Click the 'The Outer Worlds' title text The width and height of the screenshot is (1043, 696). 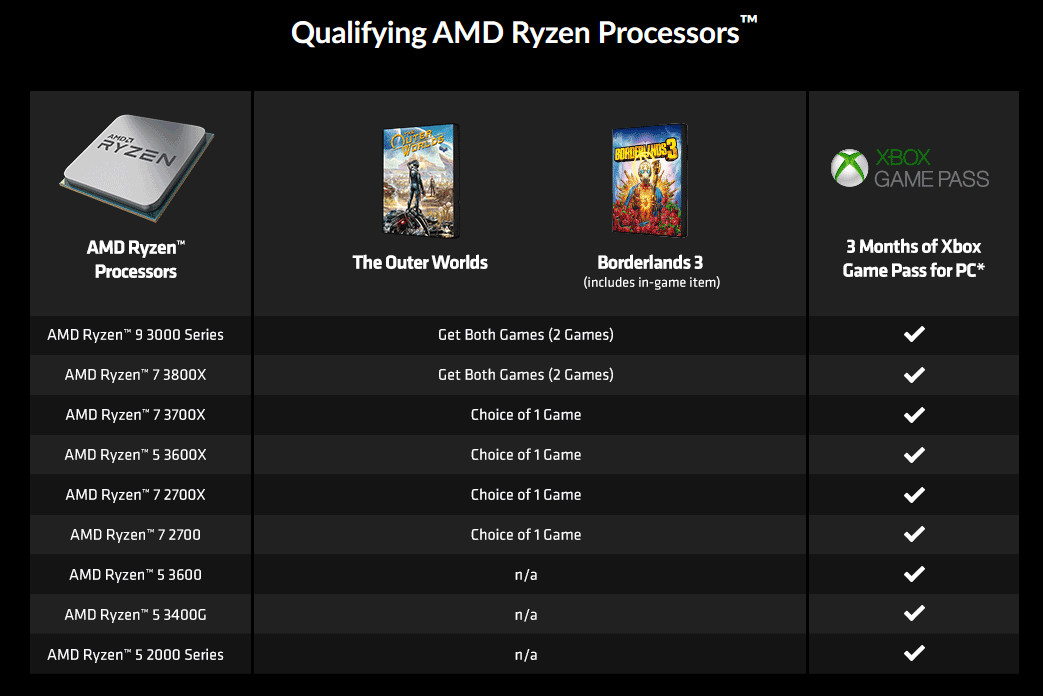[420, 262]
